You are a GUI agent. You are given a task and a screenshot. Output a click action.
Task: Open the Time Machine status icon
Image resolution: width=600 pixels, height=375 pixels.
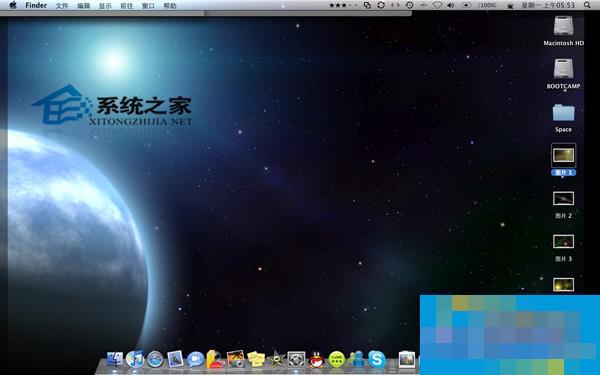pos(409,5)
